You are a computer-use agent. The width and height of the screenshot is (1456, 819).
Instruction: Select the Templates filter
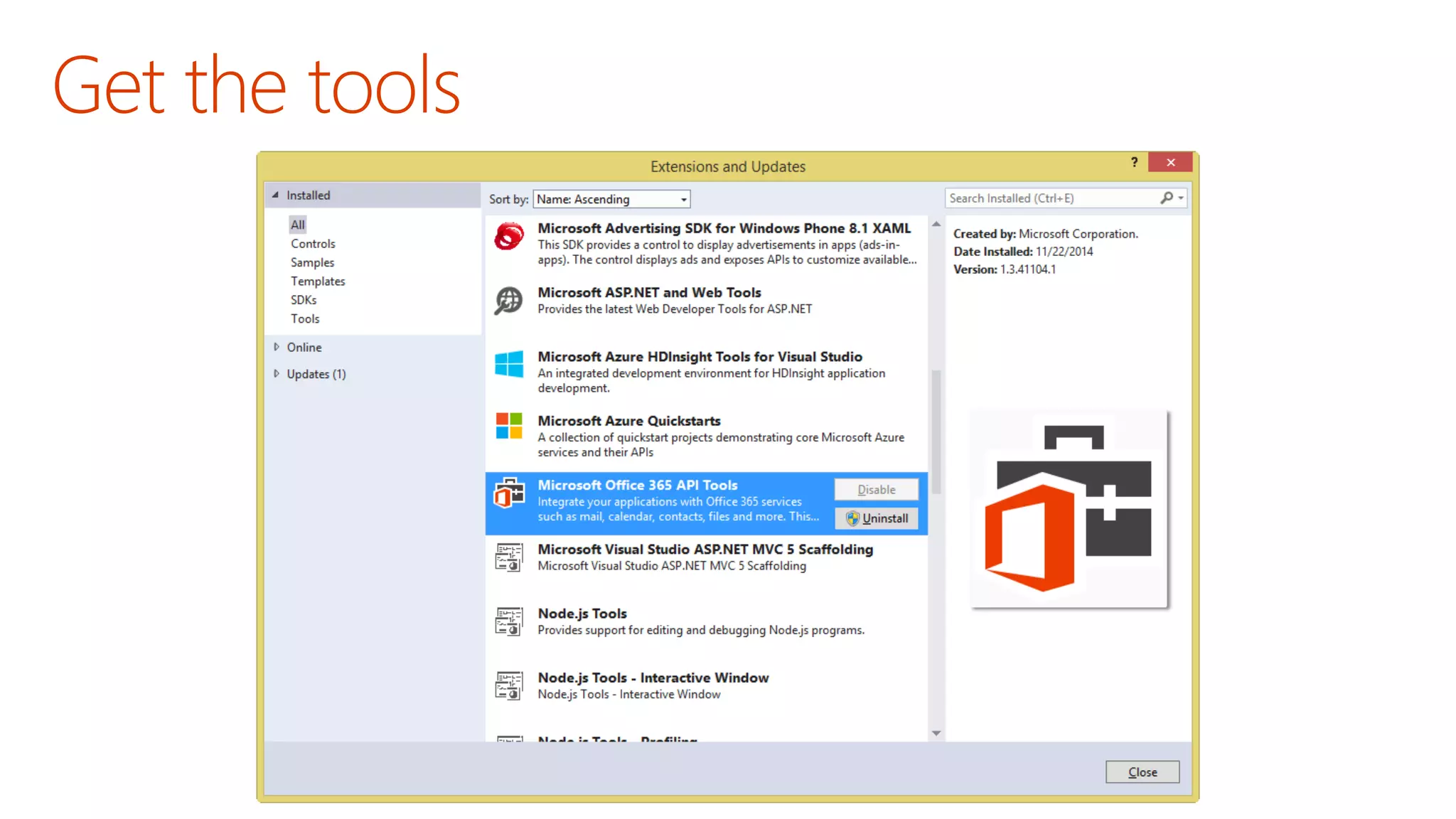[x=318, y=281]
